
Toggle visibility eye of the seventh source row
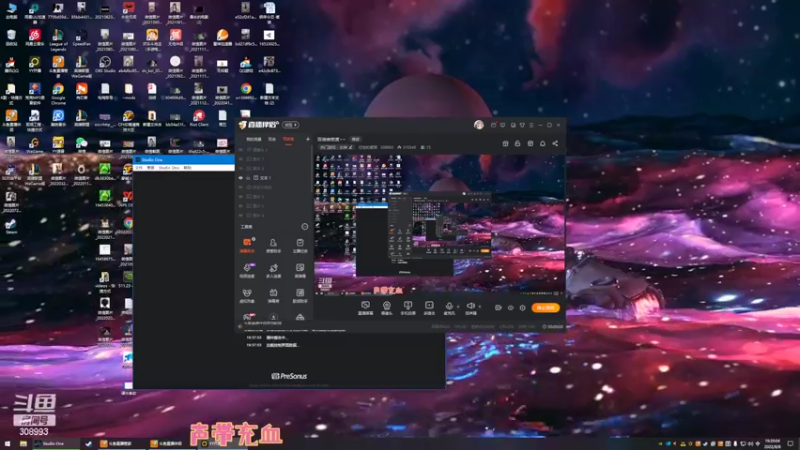(241, 206)
